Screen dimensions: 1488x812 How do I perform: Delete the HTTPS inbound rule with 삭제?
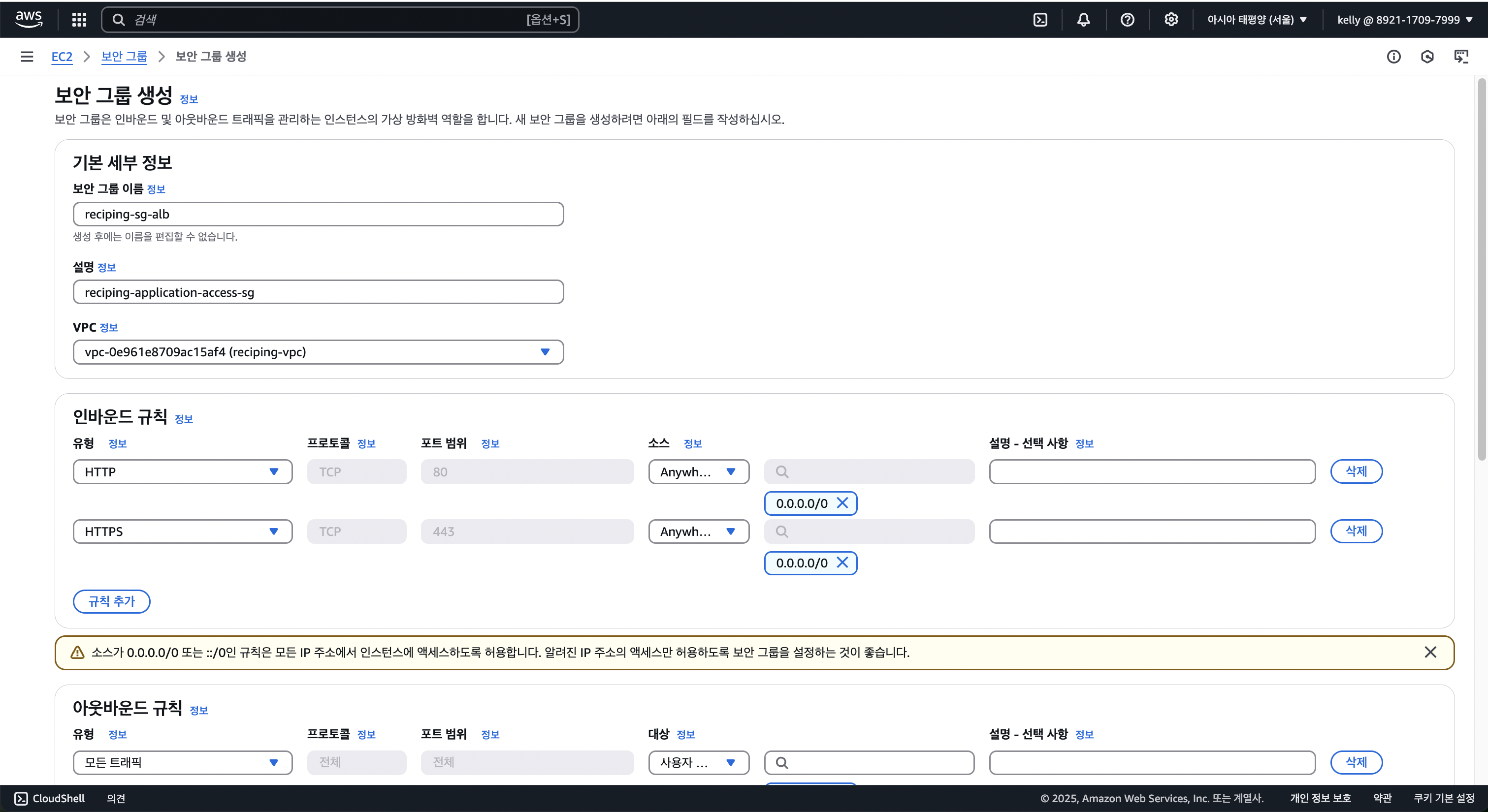click(x=1356, y=531)
